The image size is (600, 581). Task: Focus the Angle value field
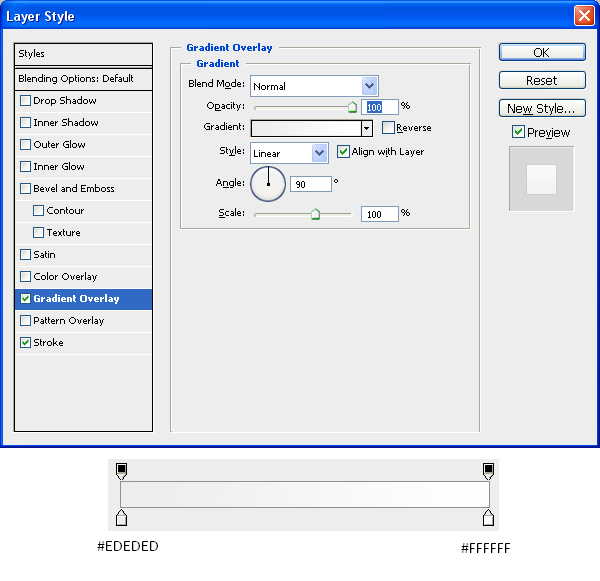point(311,184)
